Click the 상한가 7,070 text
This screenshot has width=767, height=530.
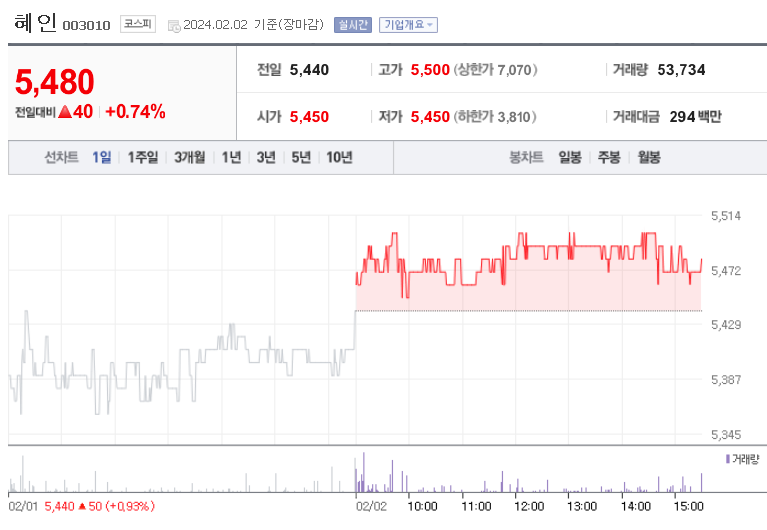pyautogui.click(x=496, y=70)
